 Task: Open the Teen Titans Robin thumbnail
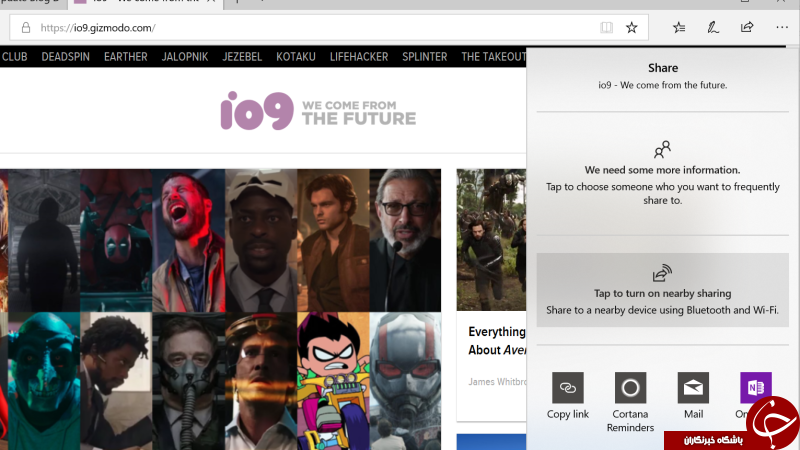coord(333,381)
